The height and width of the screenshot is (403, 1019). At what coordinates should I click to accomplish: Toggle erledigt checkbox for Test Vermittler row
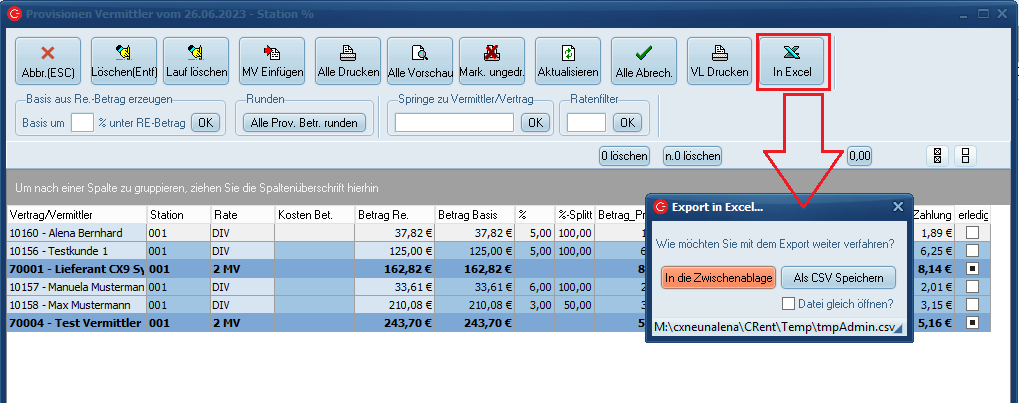pos(973,323)
